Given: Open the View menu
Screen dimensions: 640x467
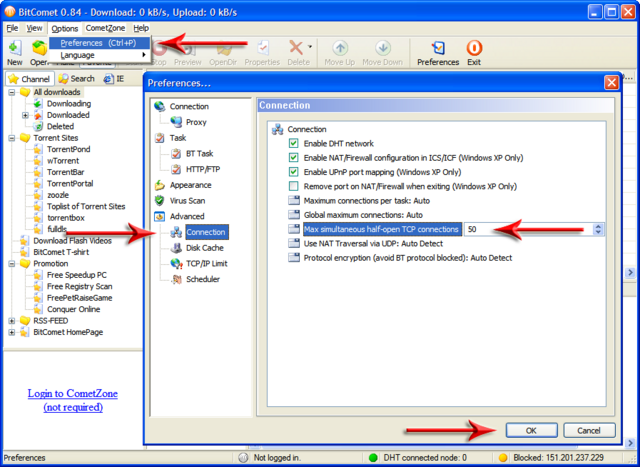Looking at the screenshot, I should point(34,28).
